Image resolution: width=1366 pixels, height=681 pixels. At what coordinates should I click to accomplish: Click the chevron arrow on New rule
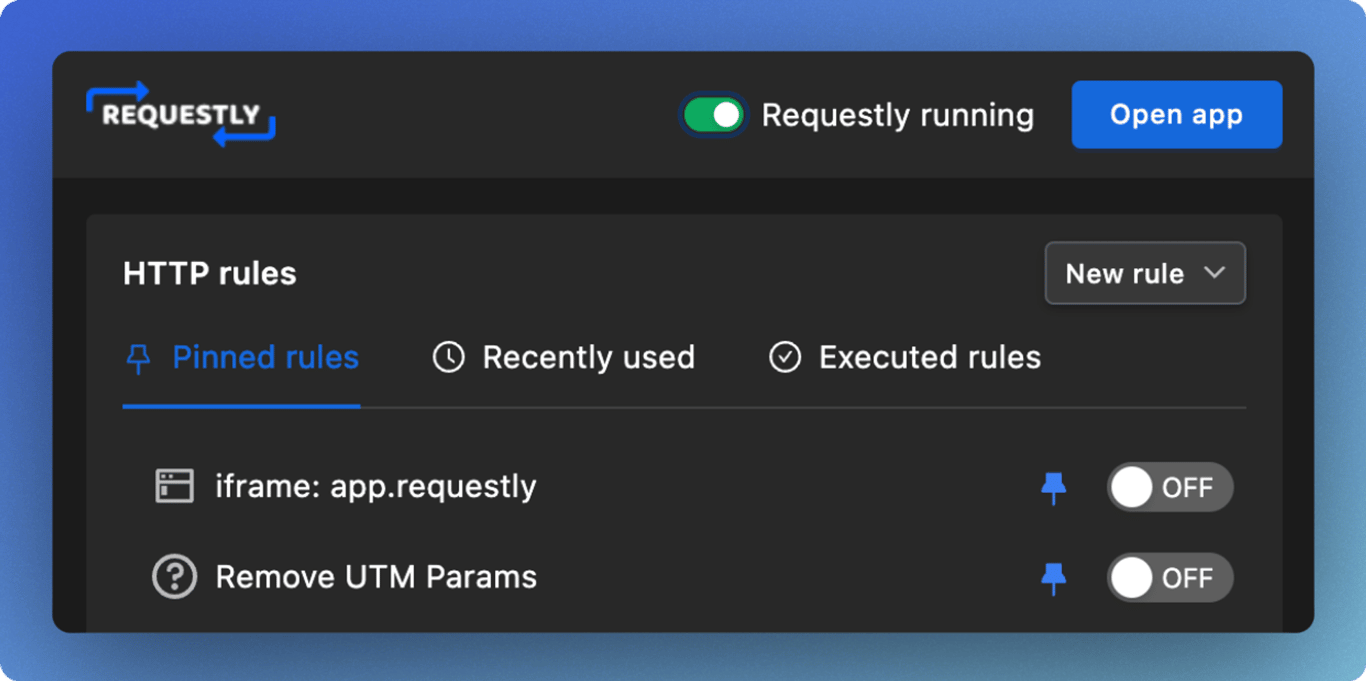[x=1215, y=273]
